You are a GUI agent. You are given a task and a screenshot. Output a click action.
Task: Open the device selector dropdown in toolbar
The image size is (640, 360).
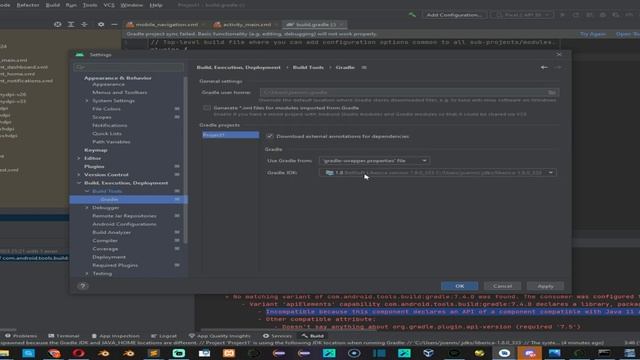(x=522, y=15)
